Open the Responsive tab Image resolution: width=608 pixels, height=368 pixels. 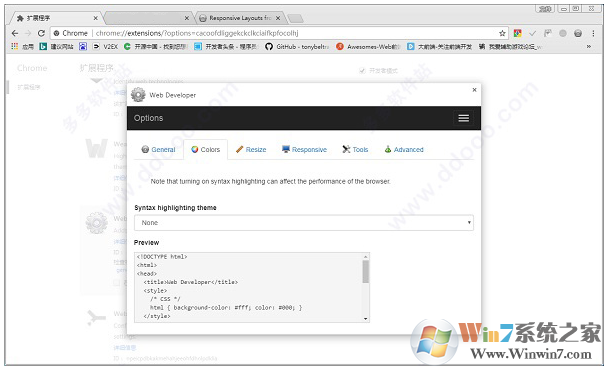pos(304,150)
